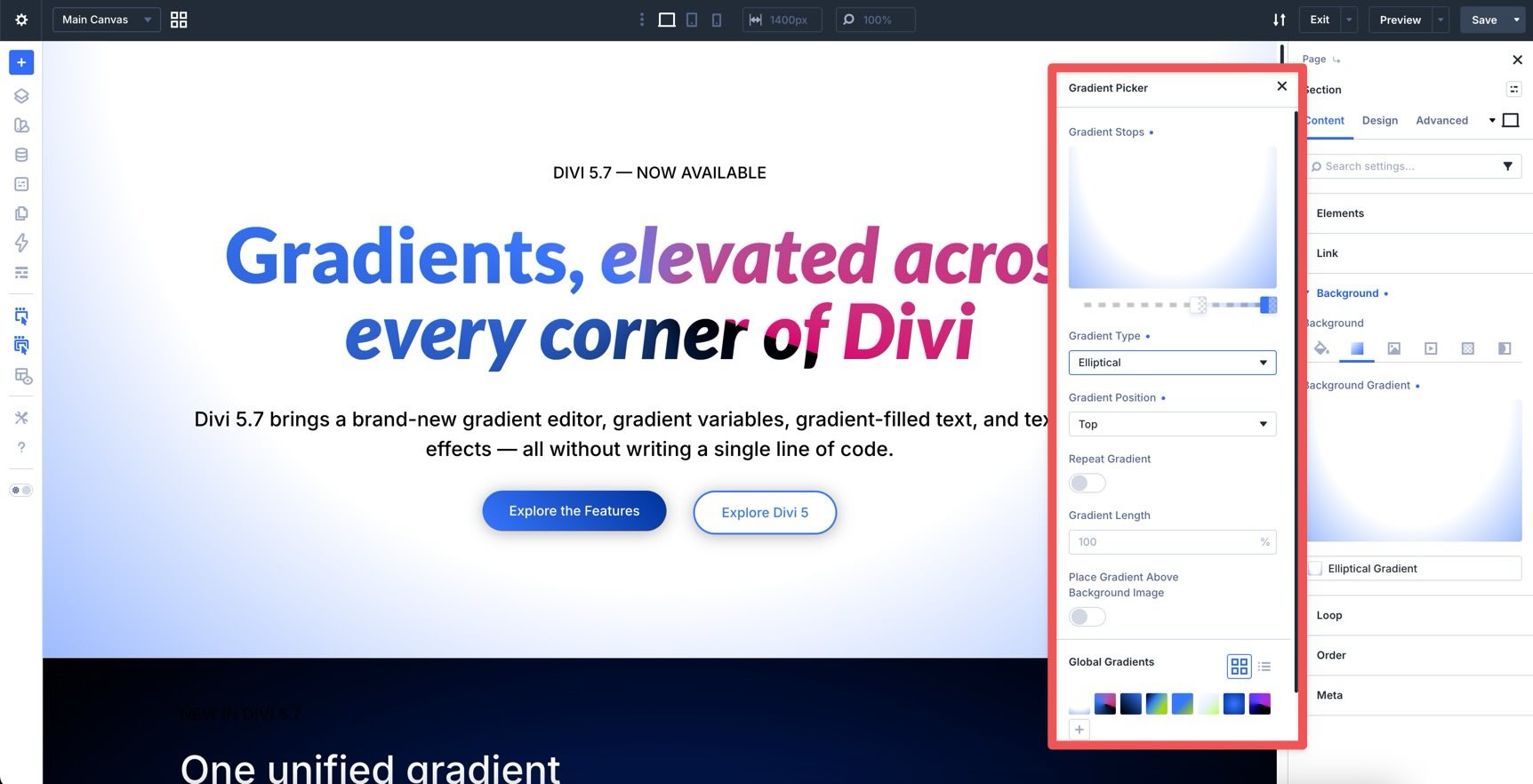
Task: Toggle Place Gradient Above Background Image
Action: point(1087,616)
